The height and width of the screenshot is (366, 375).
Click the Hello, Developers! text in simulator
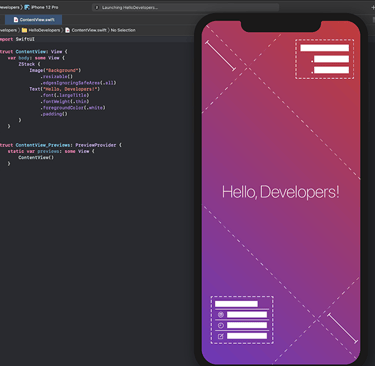point(281,192)
